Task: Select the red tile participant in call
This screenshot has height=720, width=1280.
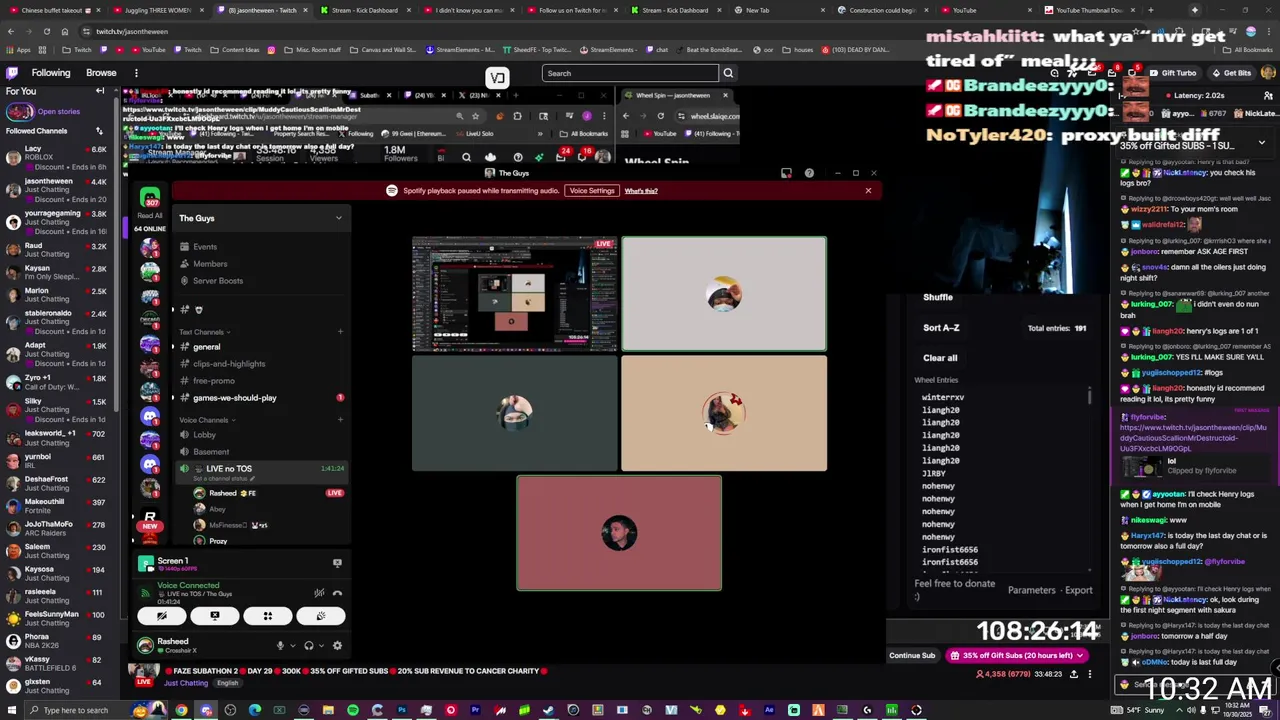Action: pyautogui.click(x=619, y=533)
